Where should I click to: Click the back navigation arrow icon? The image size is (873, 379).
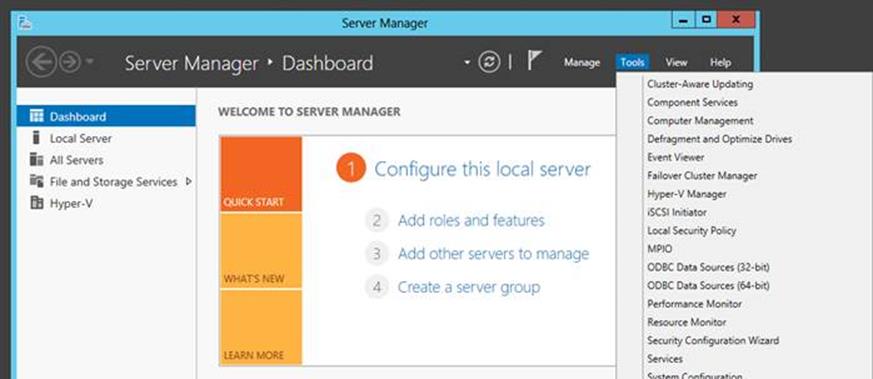(x=41, y=62)
